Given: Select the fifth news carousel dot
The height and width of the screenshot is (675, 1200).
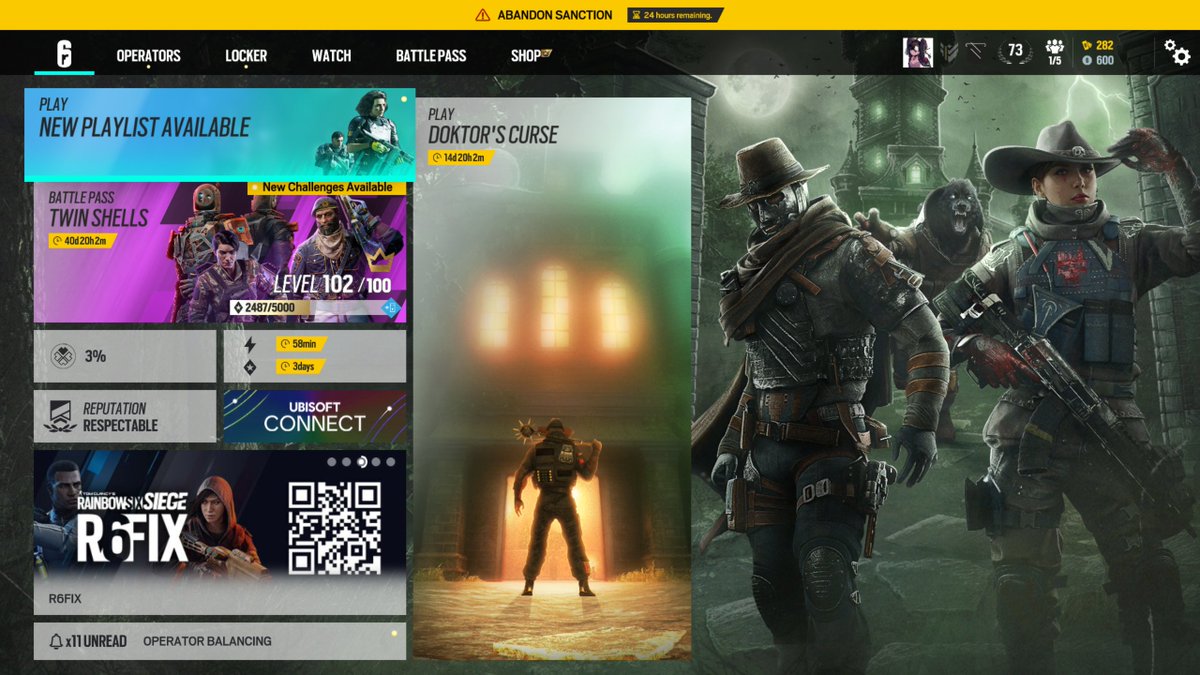Looking at the screenshot, I should [x=393, y=462].
